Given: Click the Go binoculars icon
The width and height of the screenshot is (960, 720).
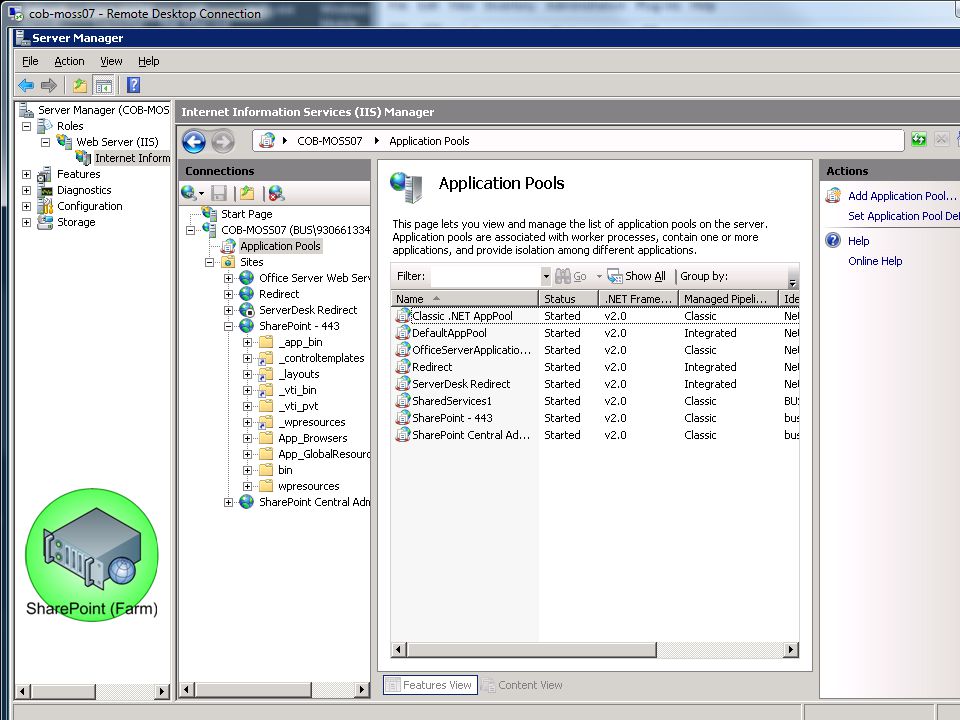Looking at the screenshot, I should click(563, 276).
